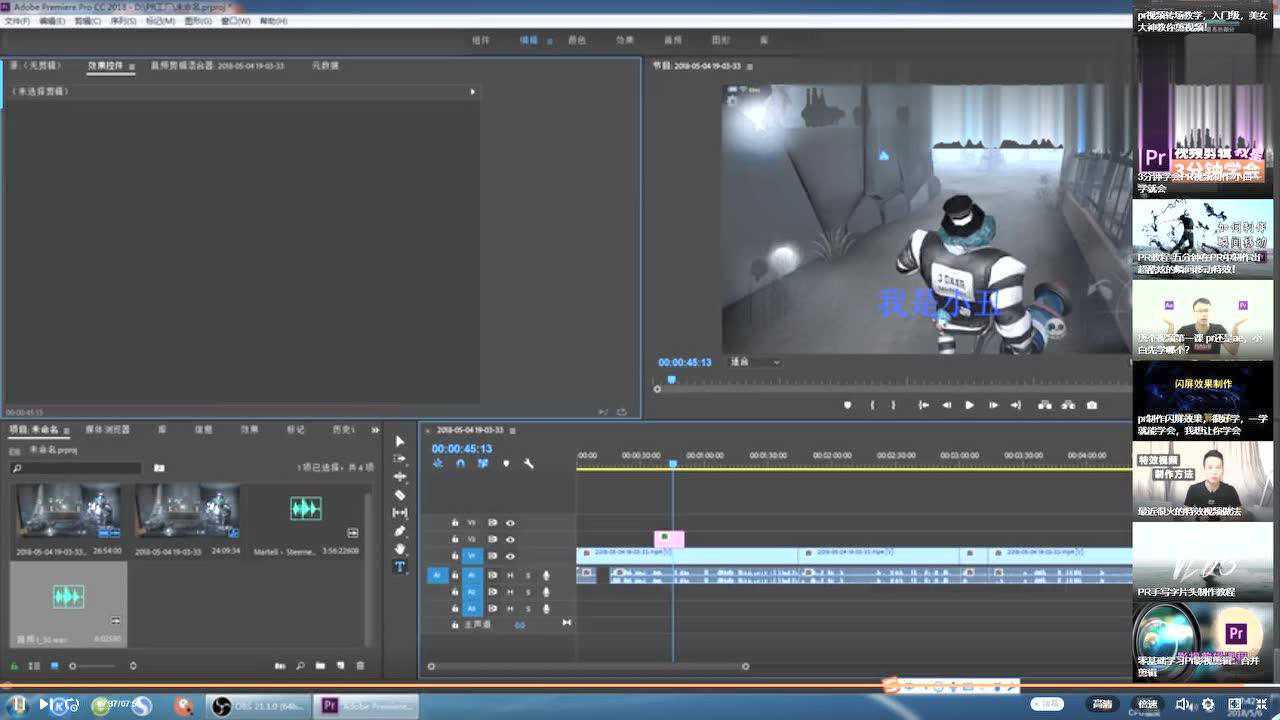Switch project panel to list view
Viewport: 1280px width, 720px height.
point(35,666)
